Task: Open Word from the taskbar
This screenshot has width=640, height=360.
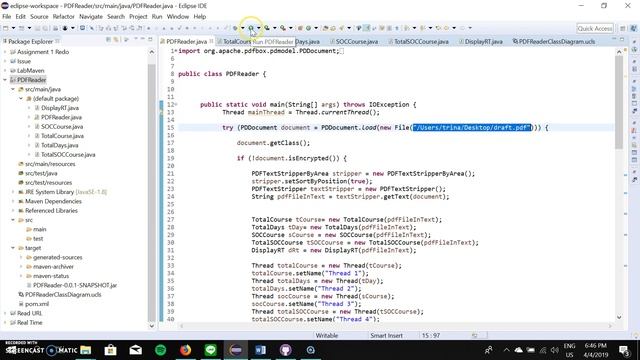Action: click(260, 350)
